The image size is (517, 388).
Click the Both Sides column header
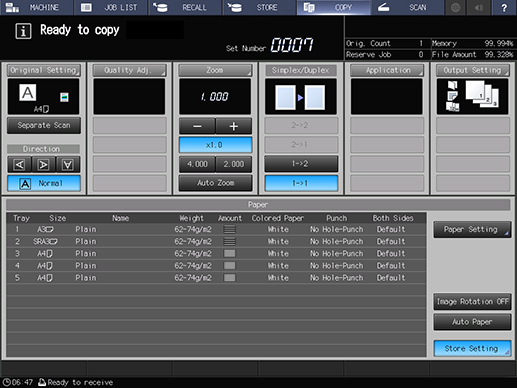click(393, 218)
